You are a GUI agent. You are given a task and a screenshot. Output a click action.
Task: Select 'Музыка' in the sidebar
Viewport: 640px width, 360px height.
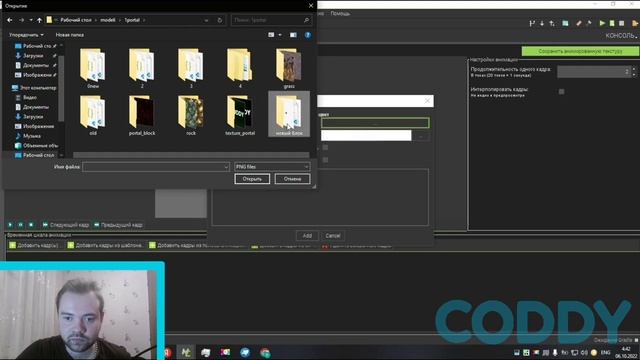coord(29,136)
